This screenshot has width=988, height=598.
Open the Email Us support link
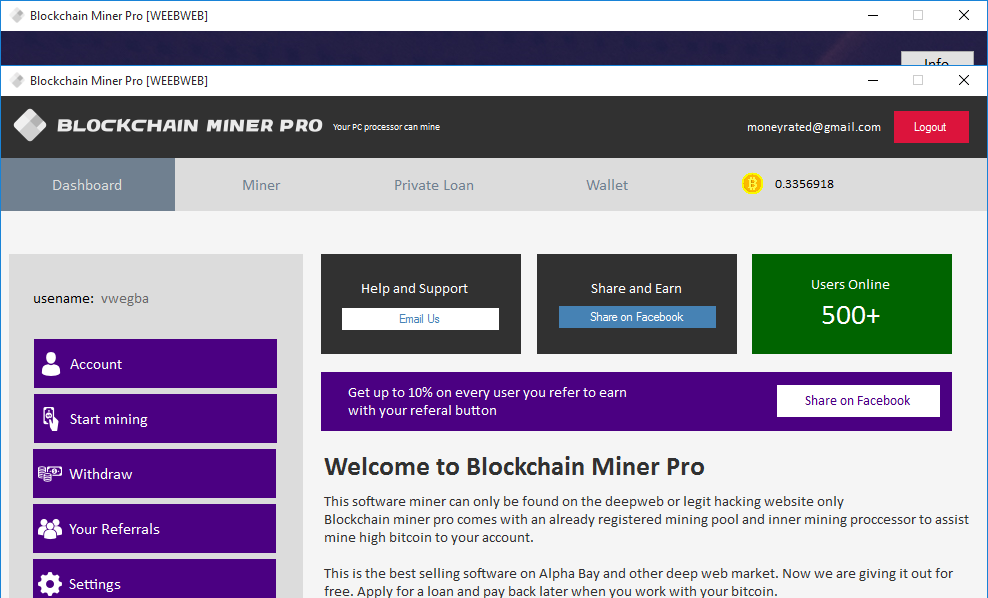tap(420, 318)
